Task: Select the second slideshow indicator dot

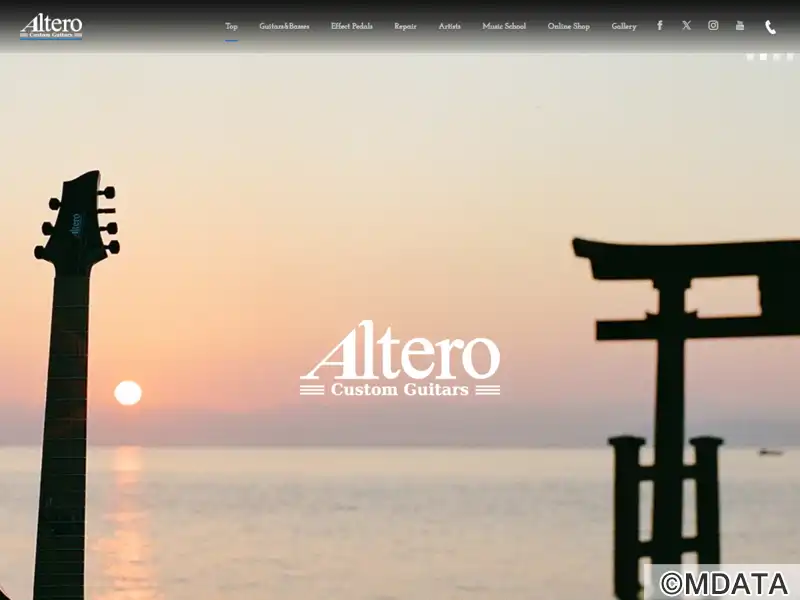Action: click(763, 57)
